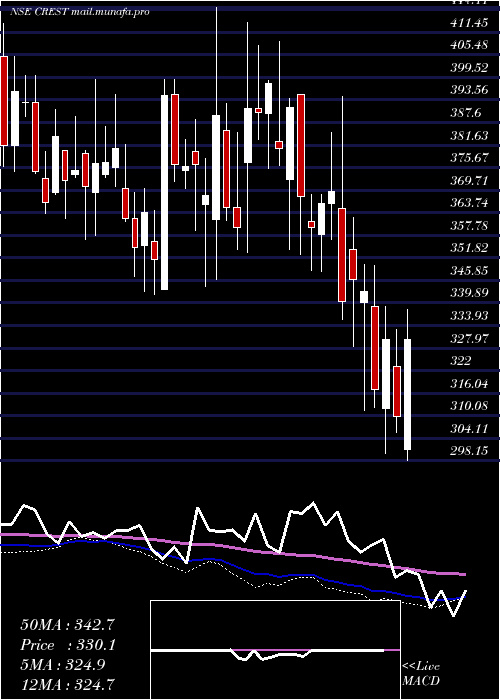
Task: Select the 304.11 price axis label
Action: 469,429
